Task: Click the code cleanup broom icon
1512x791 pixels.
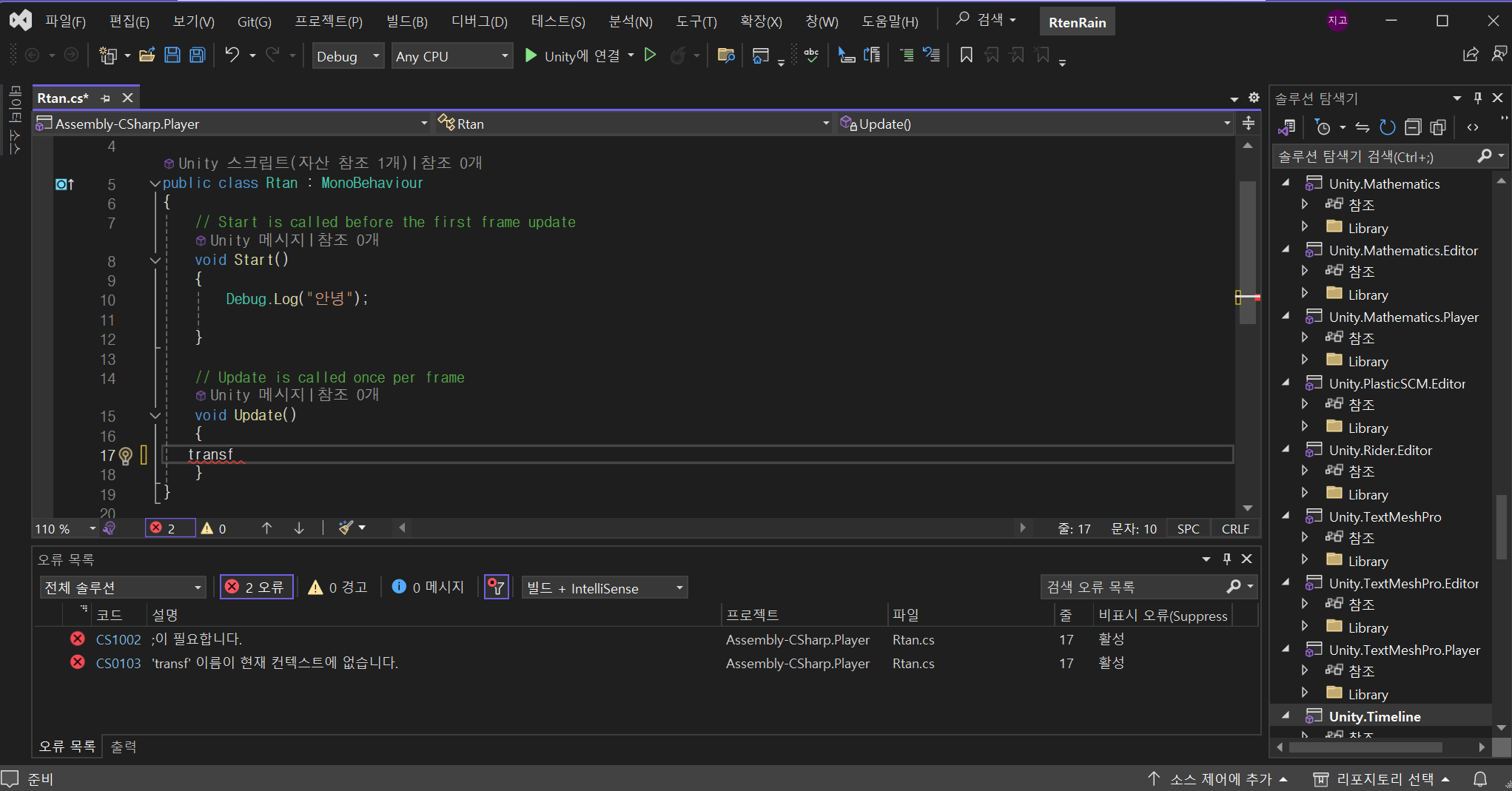Action: pyautogui.click(x=346, y=528)
